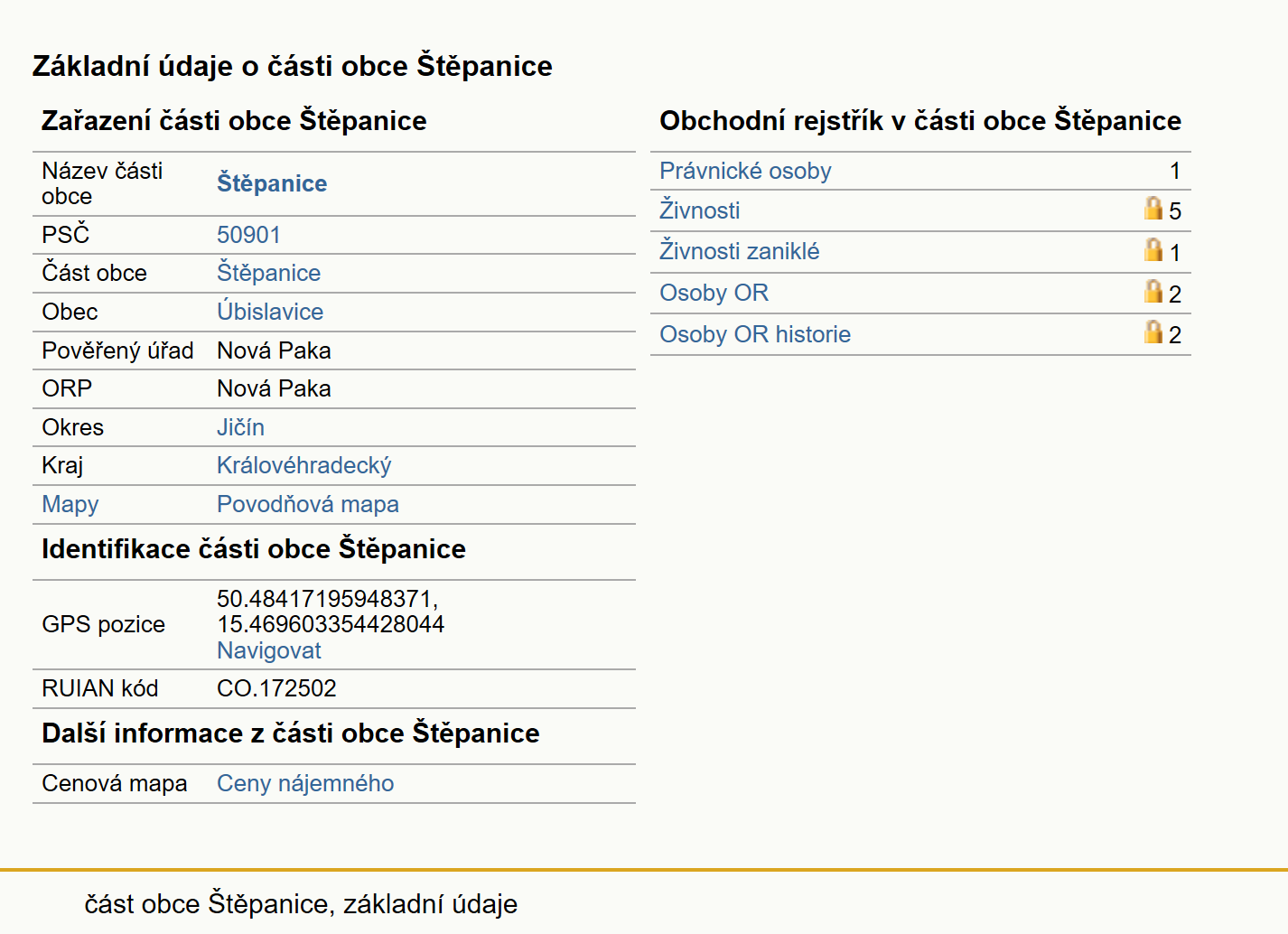Click the count 1 beside Právnické osoby
1288x934 pixels.
1175,171
